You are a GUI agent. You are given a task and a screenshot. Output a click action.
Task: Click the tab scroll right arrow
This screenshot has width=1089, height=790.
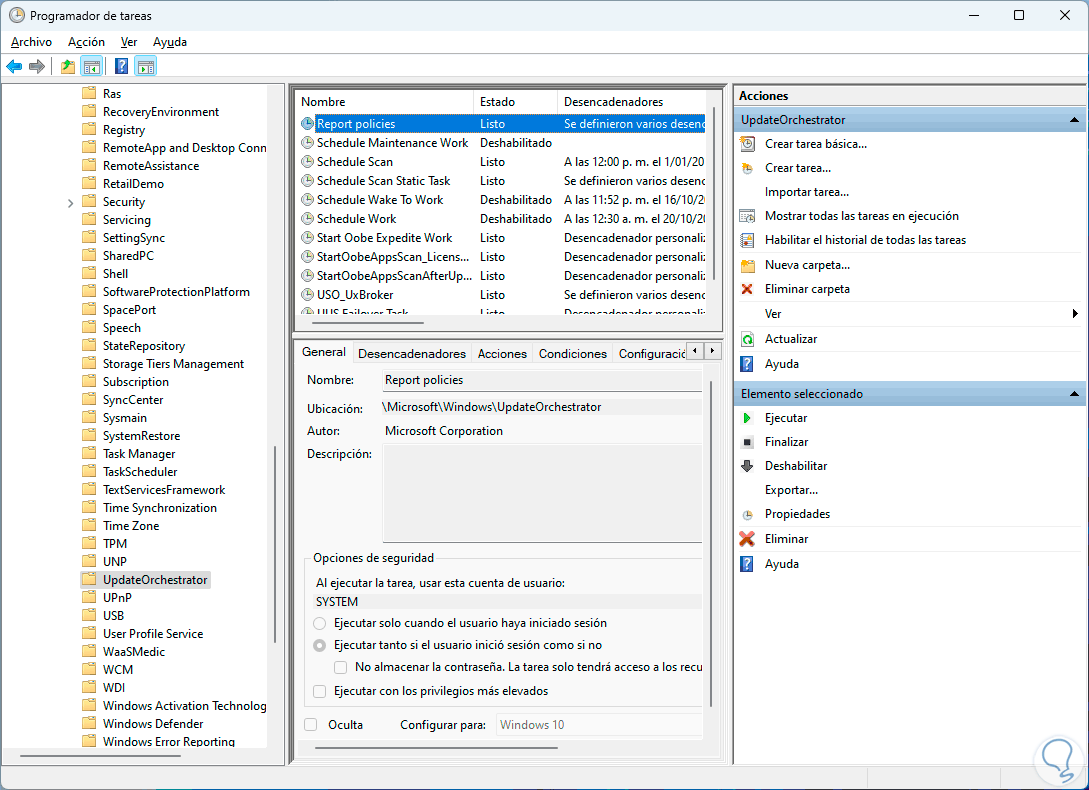click(x=713, y=350)
